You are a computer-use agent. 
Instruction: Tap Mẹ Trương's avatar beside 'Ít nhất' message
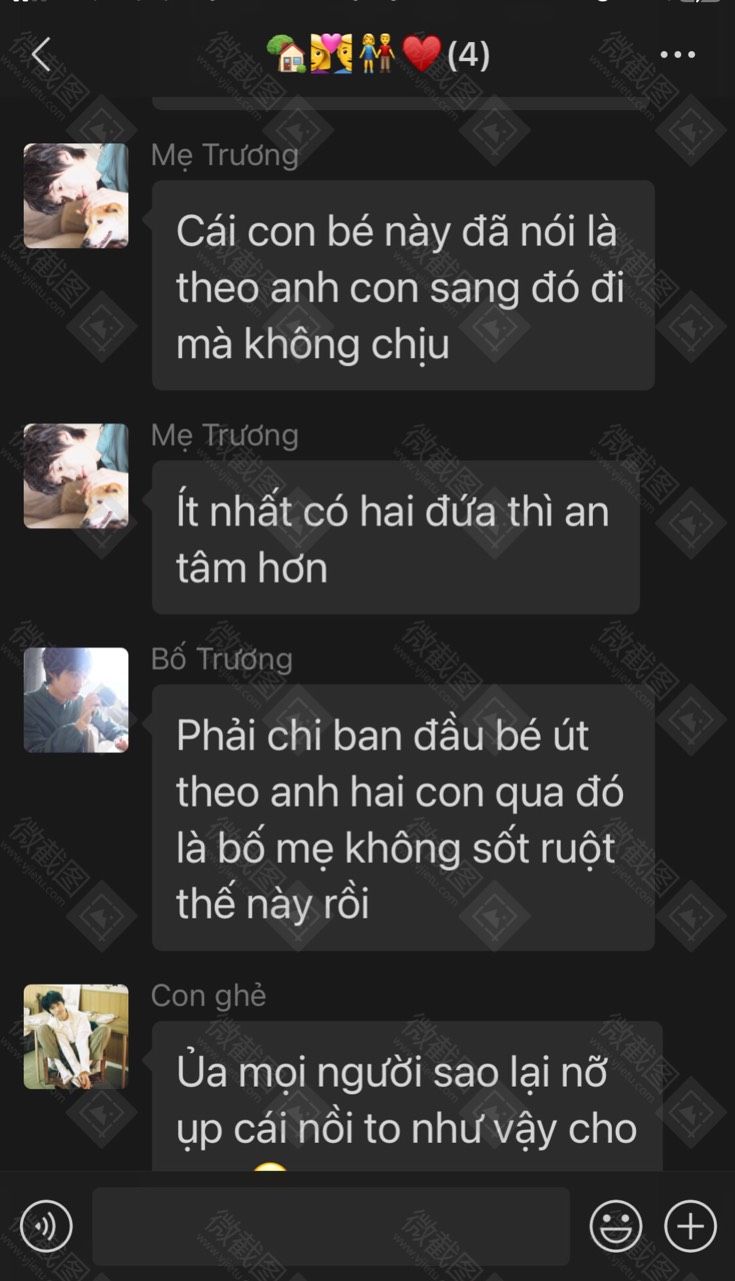[76, 476]
